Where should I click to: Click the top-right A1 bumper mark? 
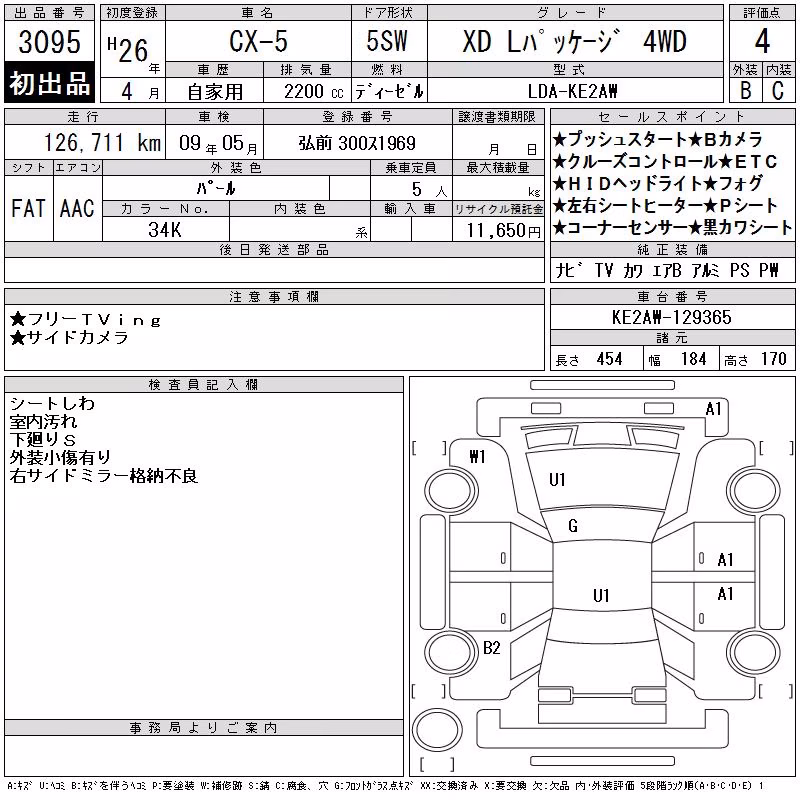tap(713, 409)
